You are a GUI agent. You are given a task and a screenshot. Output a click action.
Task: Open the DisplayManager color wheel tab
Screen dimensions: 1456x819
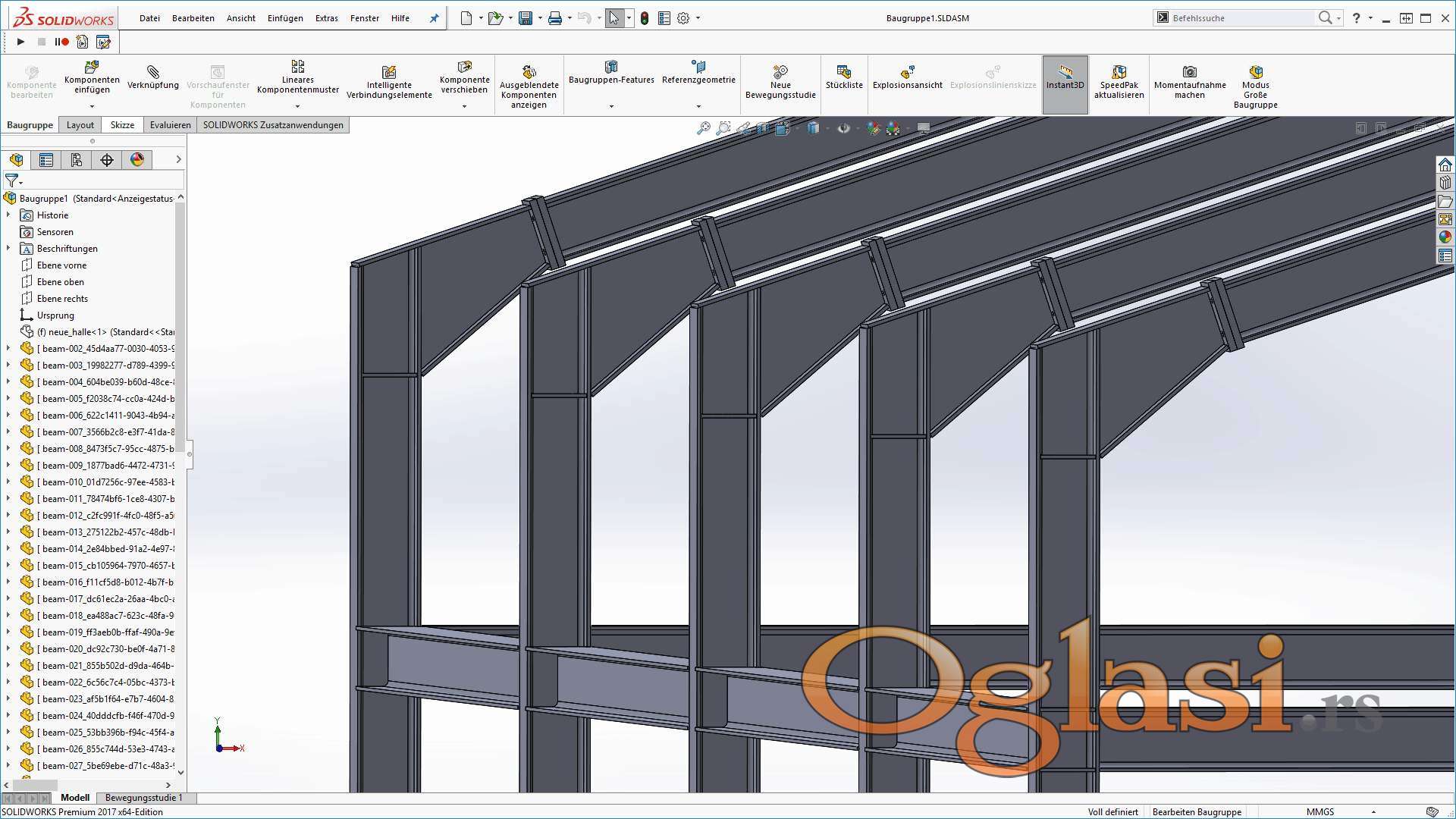[x=137, y=160]
